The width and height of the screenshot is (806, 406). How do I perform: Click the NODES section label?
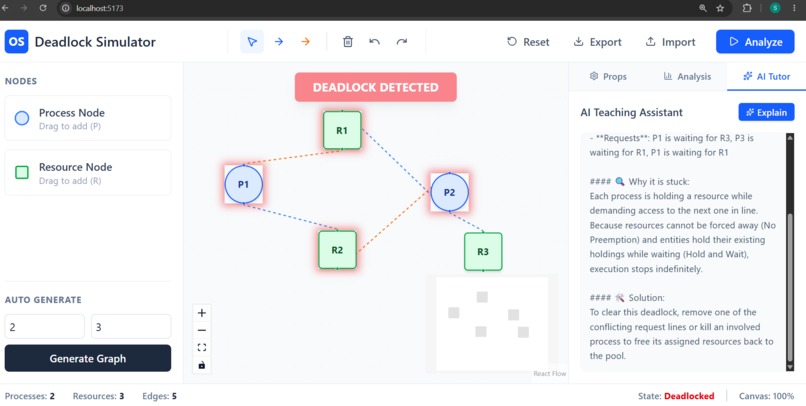(x=21, y=81)
